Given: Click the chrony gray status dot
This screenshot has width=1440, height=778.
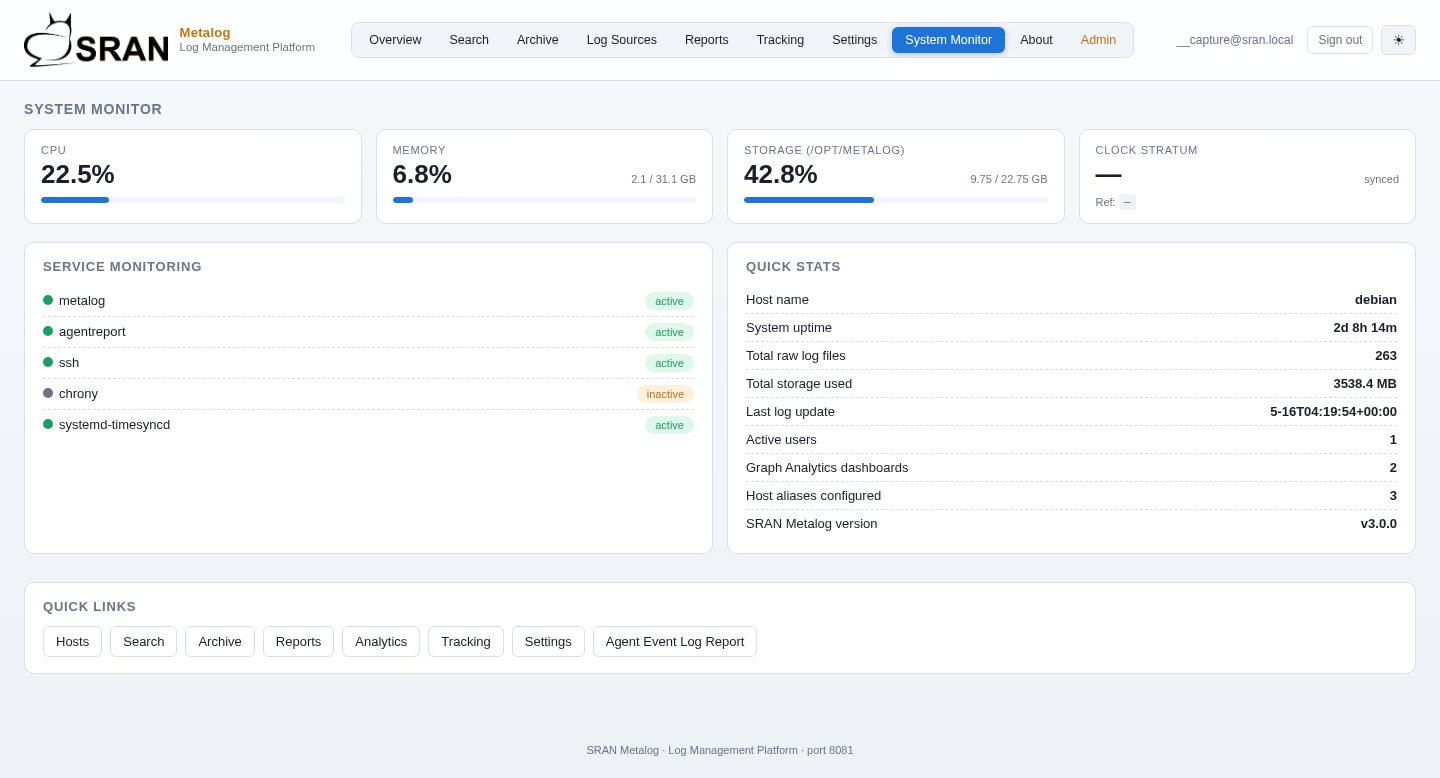Looking at the screenshot, I should point(48,393).
